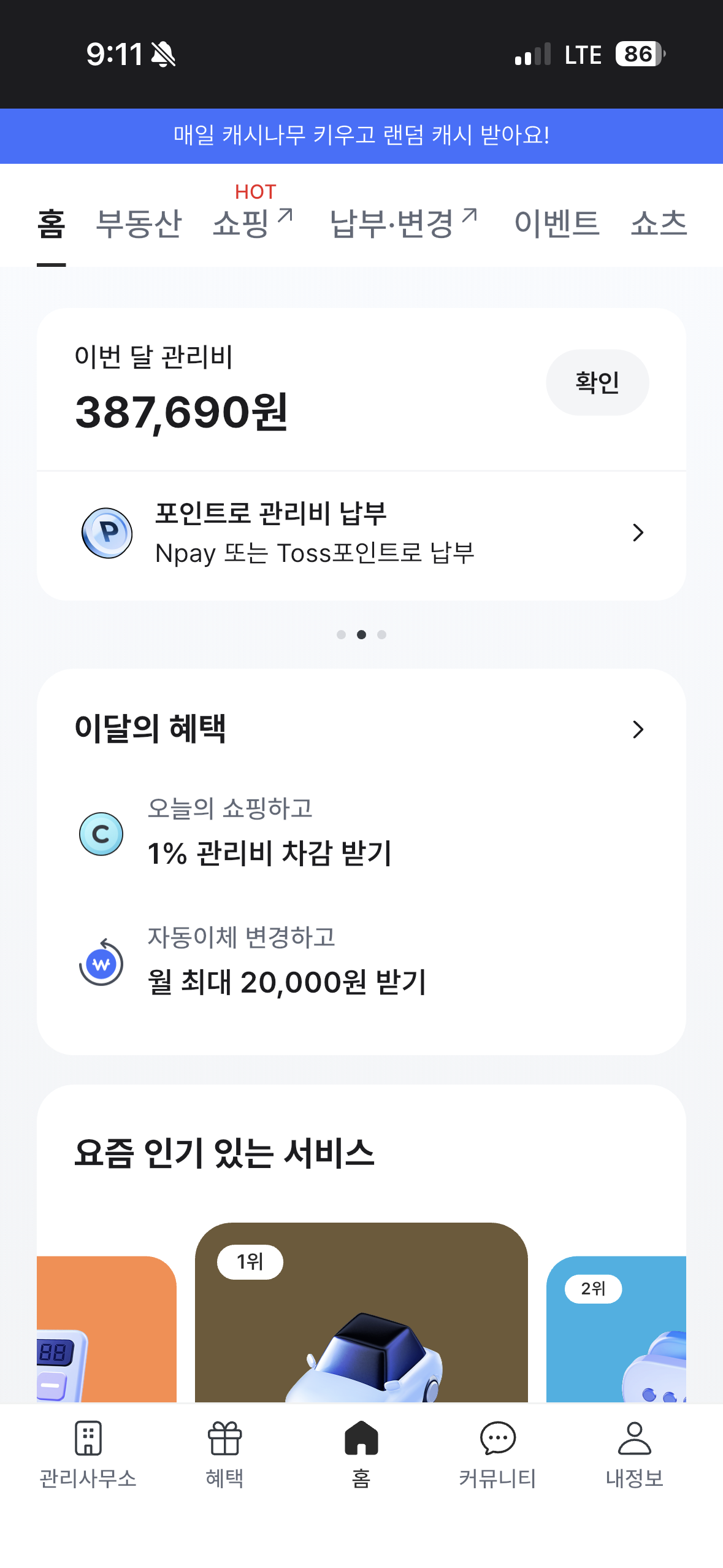Open the 내정보 profile icon

click(x=634, y=1438)
